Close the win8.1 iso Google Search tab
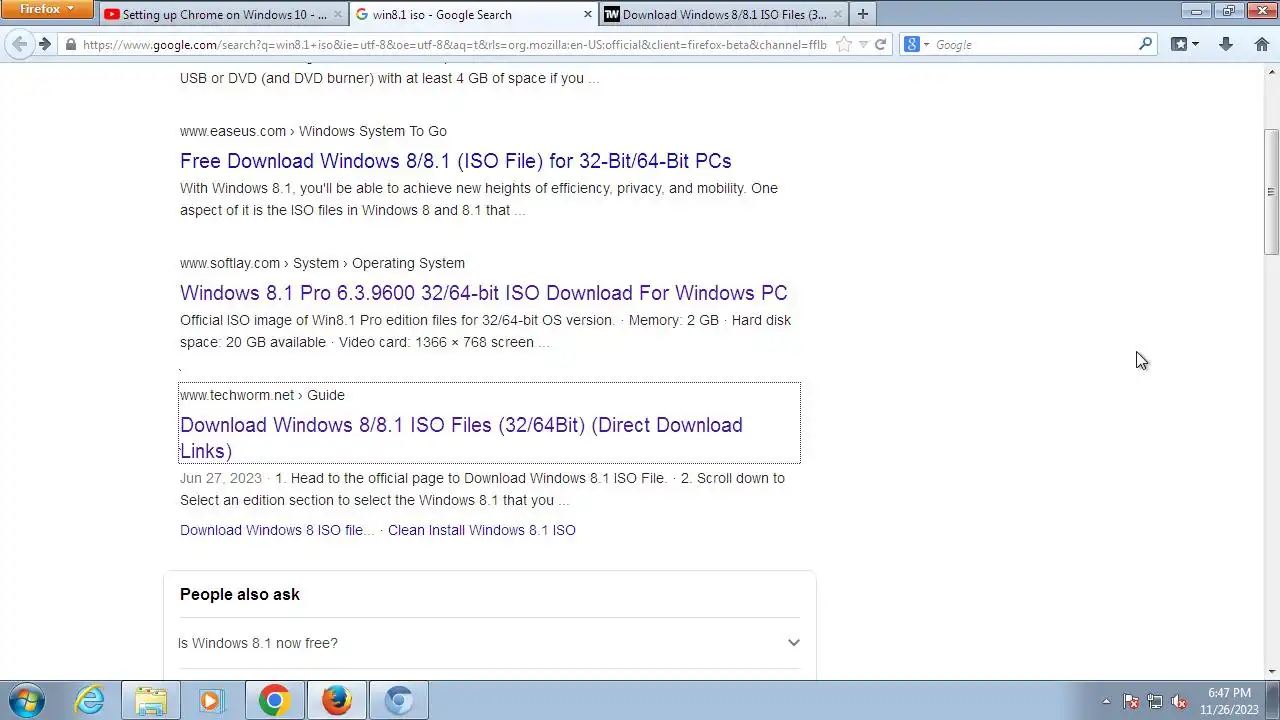The width and height of the screenshot is (1280, 720). (587, 14)
